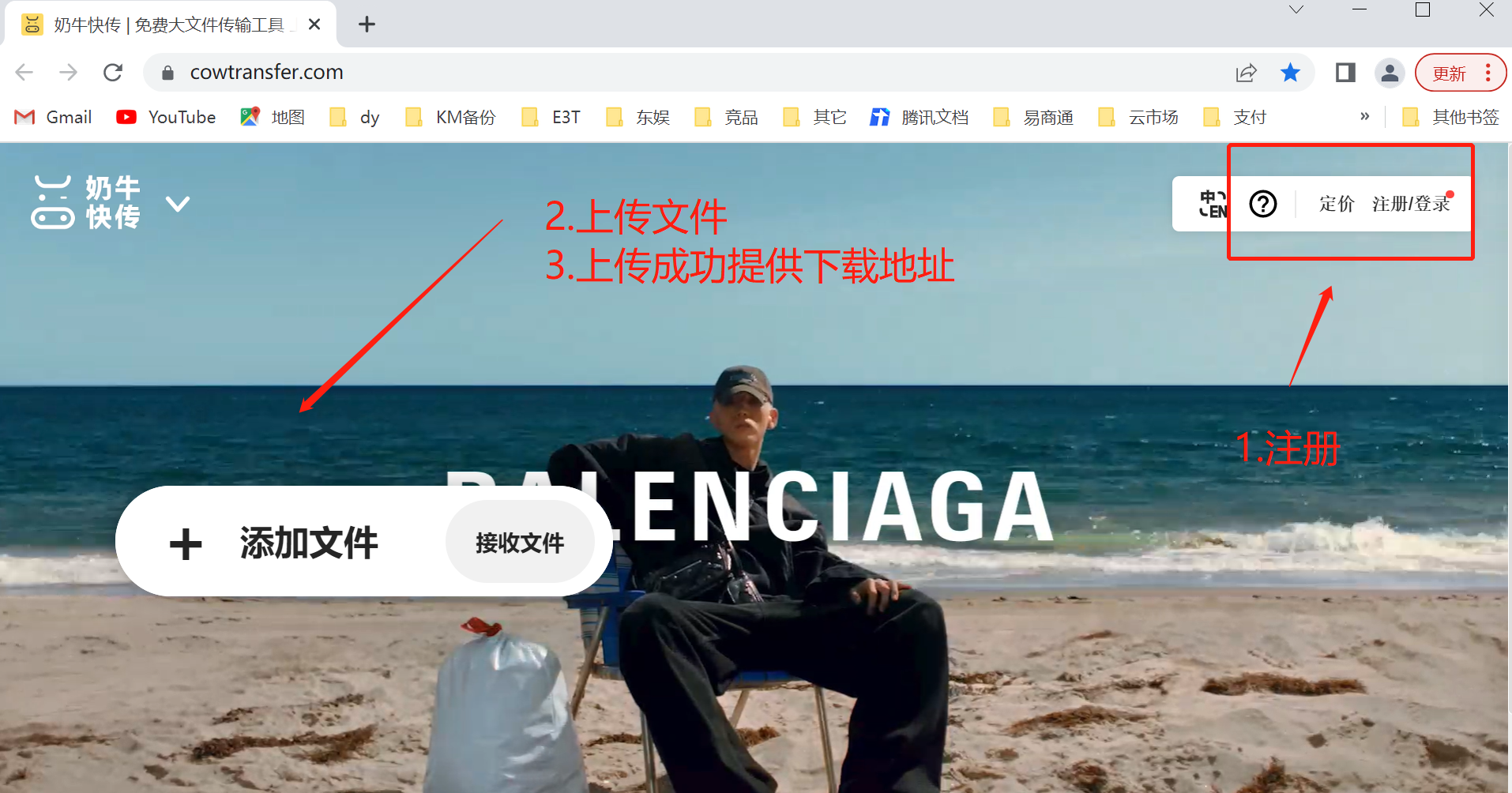This screenshot has height=793, width=1512.
Task: Open the 易商通 bookmark folder
Action: (1033, 117)
